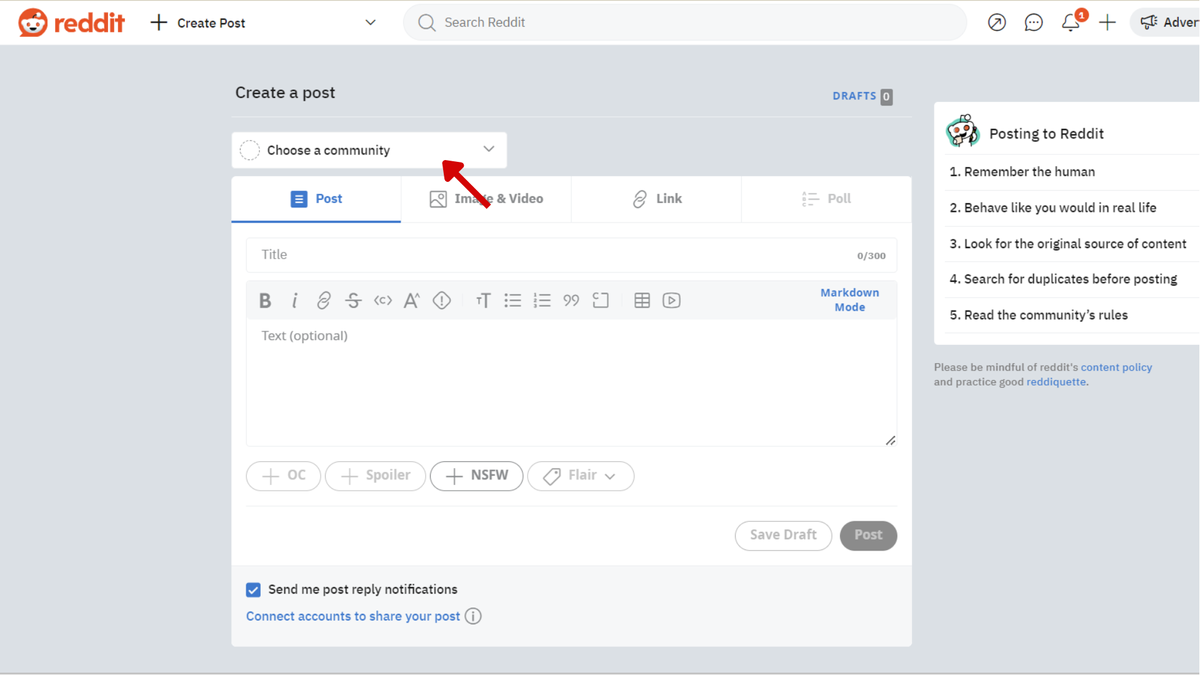Open the Flair selector
This screenshot has width=1200, height=675.
pos(581,476)
